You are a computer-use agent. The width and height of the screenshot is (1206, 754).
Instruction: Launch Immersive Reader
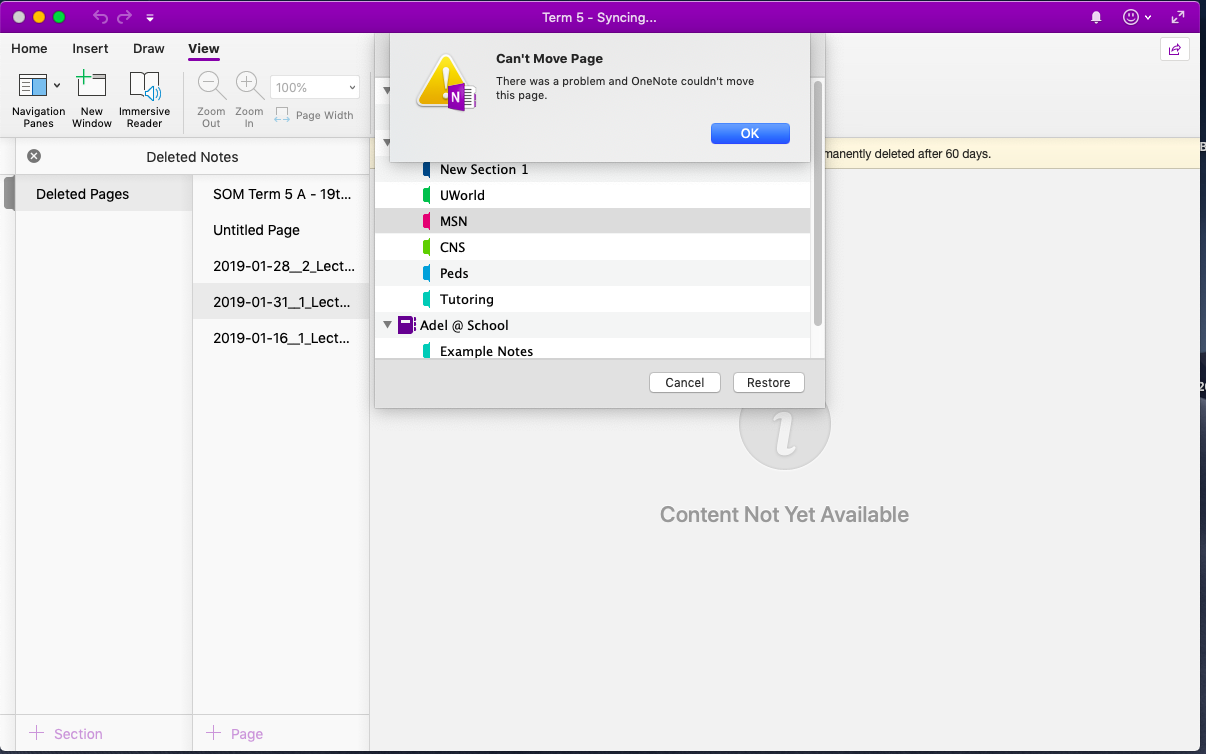pyautogui.click(x=144, y=100)
